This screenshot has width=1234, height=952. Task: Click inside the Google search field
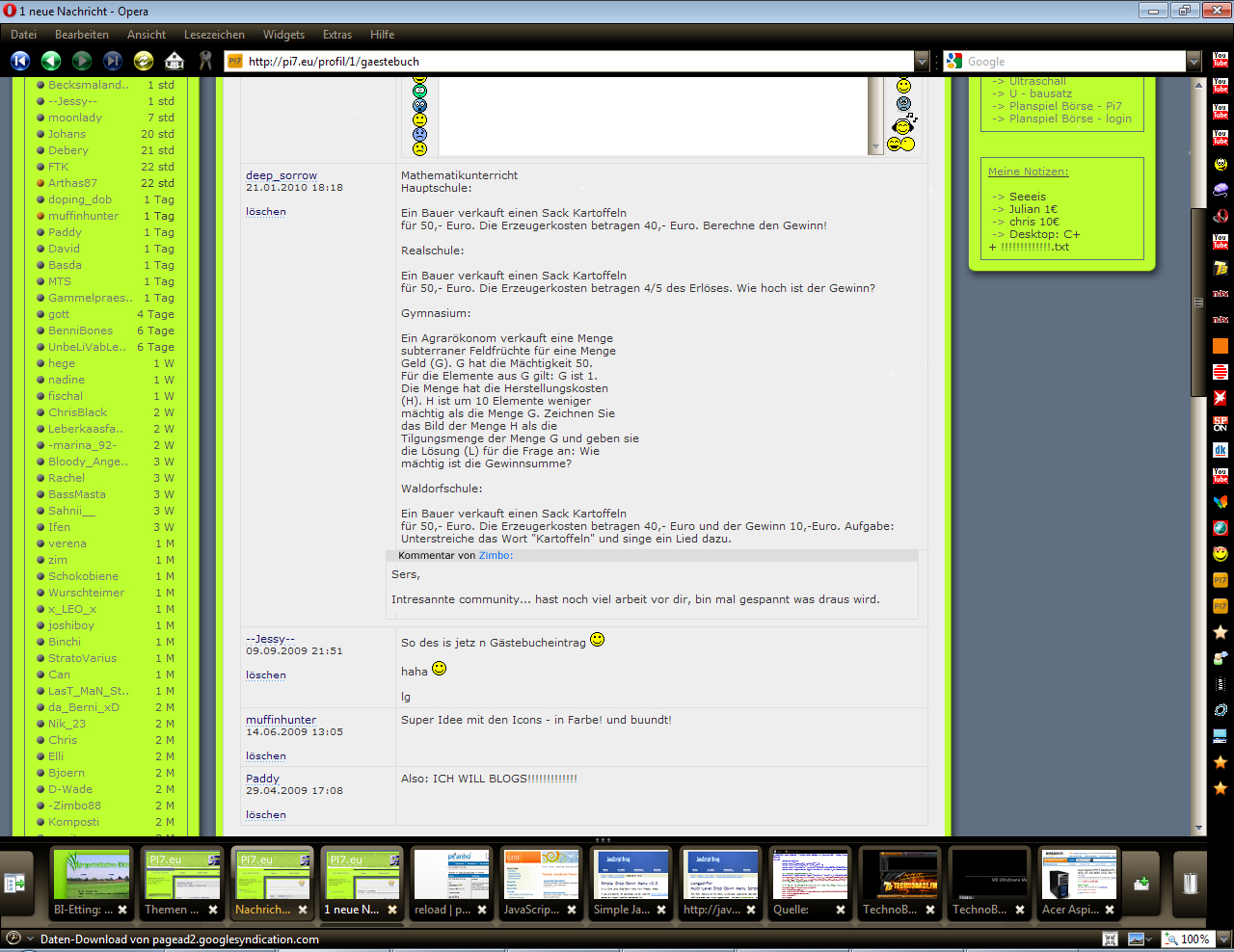pos(1072,62)
